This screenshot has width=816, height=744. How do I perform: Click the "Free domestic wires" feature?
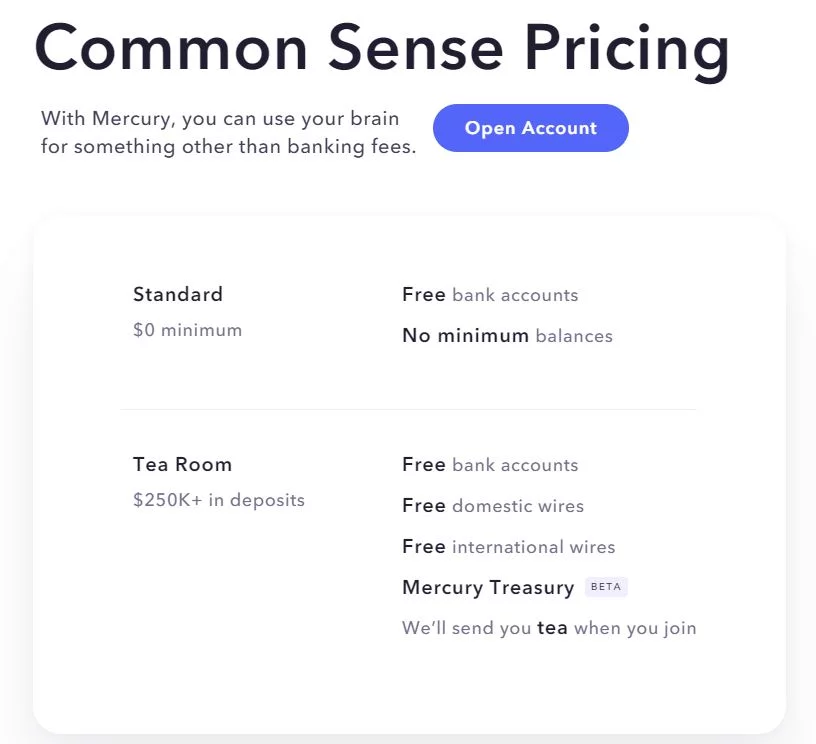(x=492, y=506)
